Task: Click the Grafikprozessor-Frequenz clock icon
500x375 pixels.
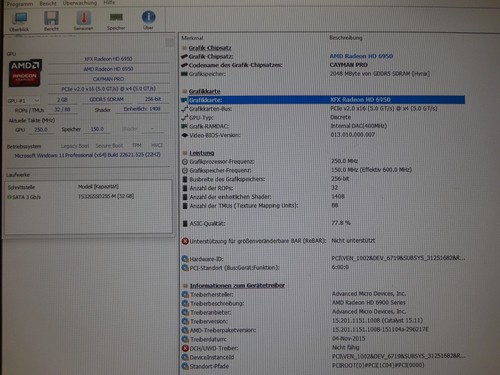Action: click(185, 162)
